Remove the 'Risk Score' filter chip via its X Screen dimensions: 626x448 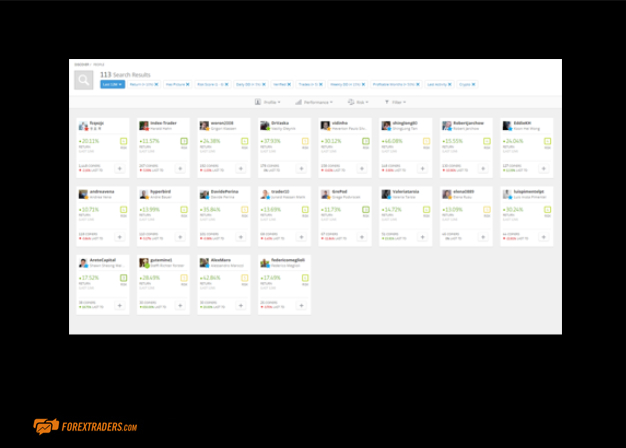(226, 84)
